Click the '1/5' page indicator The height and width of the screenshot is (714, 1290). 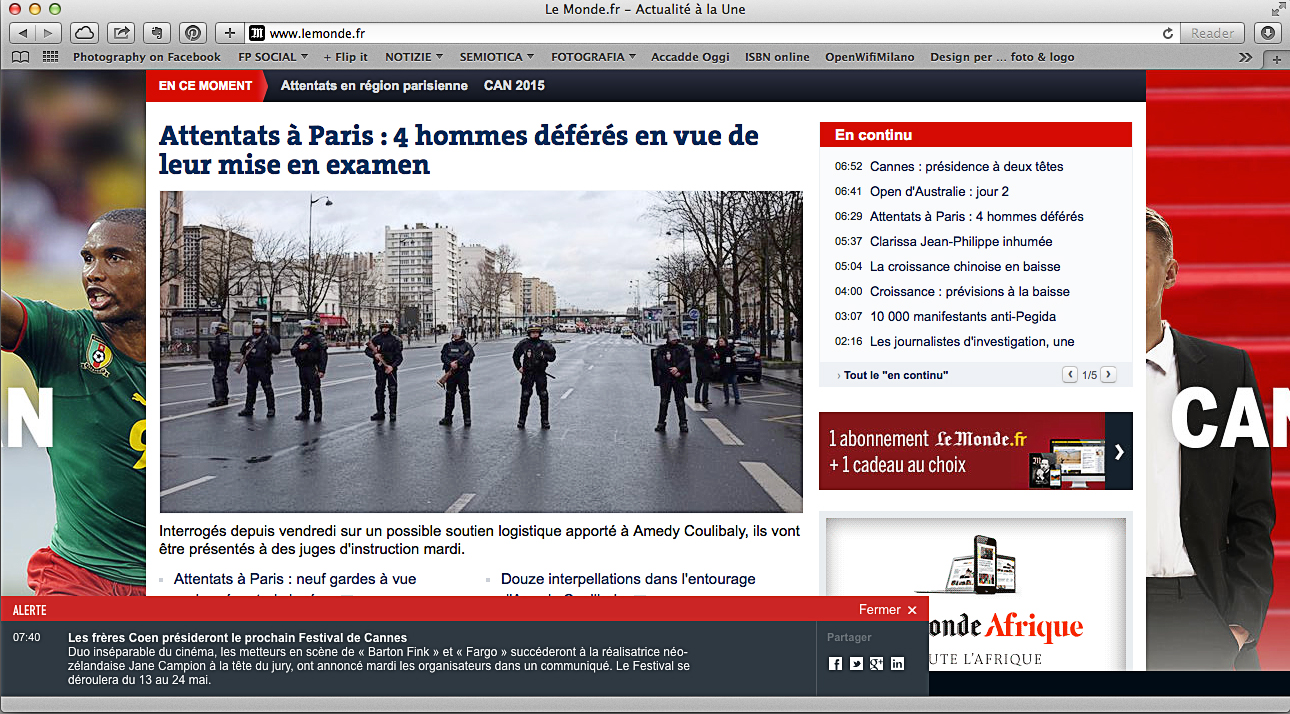1089,375
